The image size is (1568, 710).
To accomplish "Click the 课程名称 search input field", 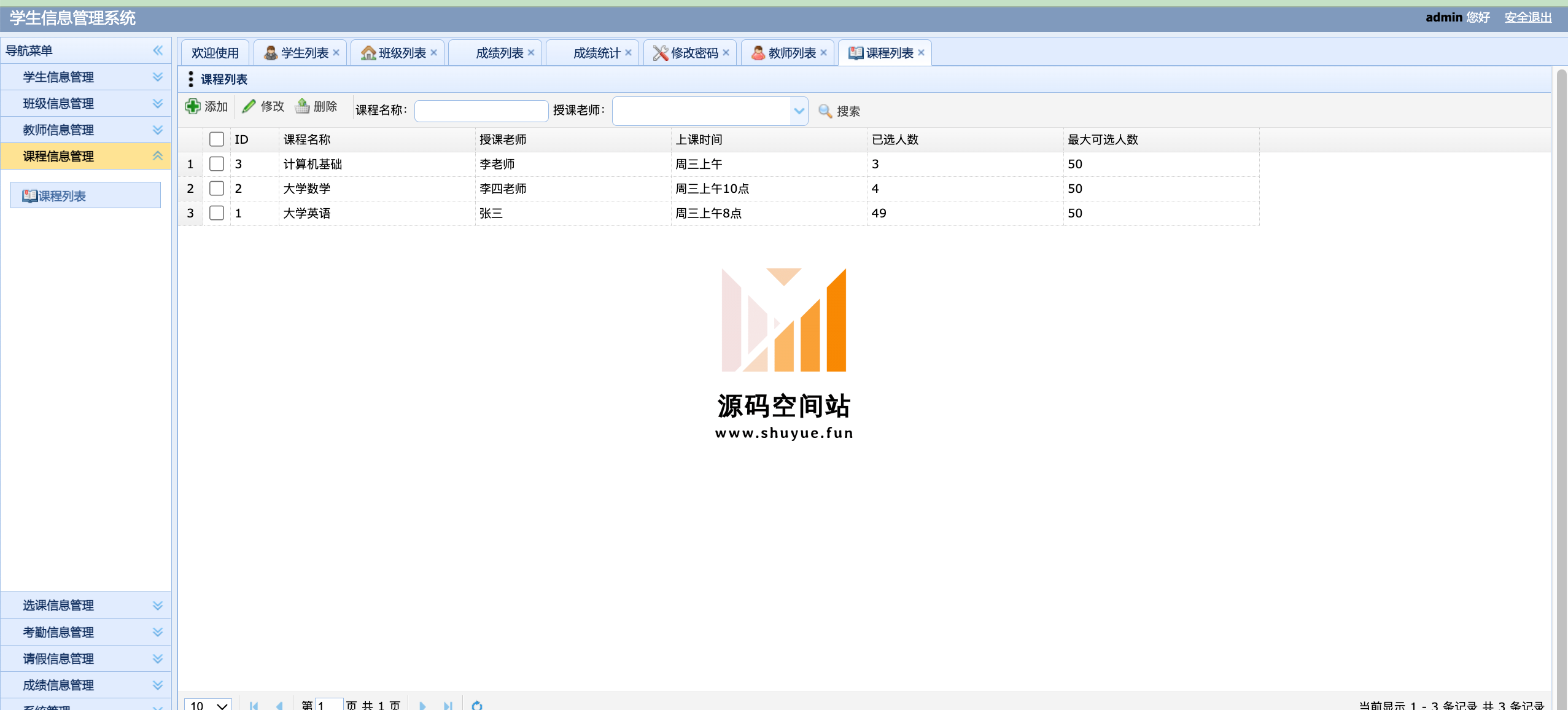I will (481, 111).
